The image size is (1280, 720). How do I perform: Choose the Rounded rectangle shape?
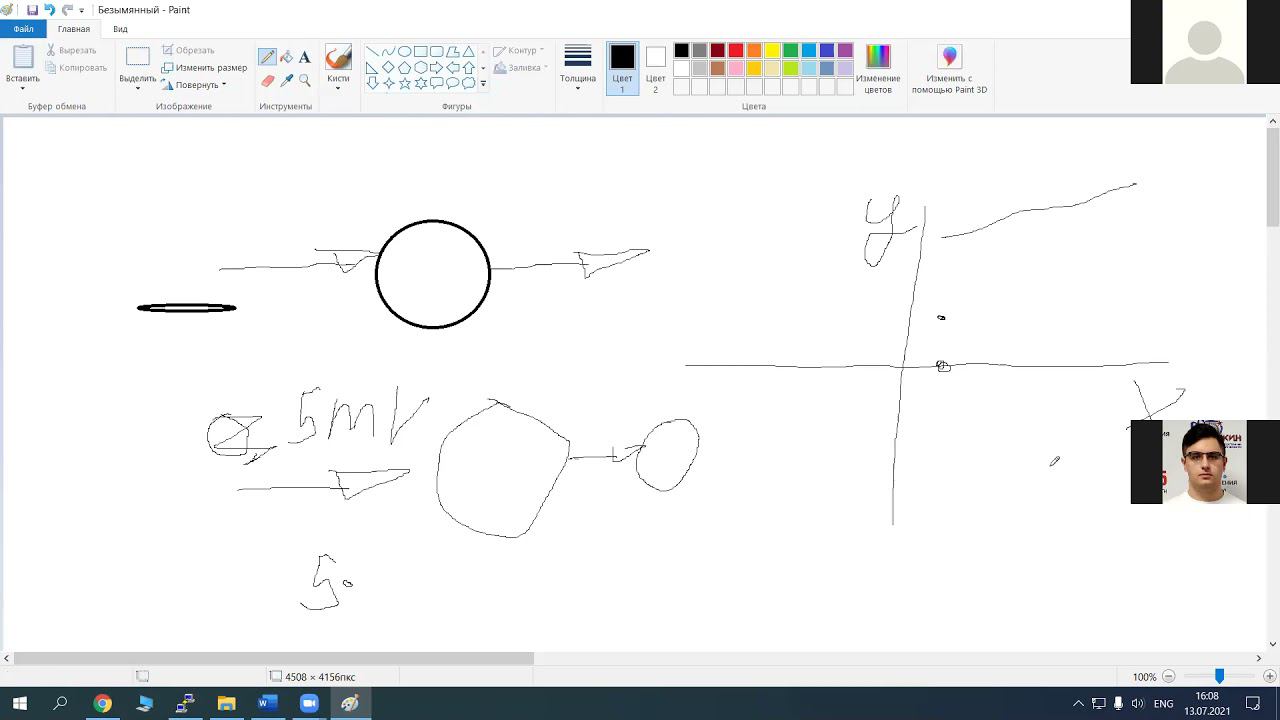tap(436, 52)
